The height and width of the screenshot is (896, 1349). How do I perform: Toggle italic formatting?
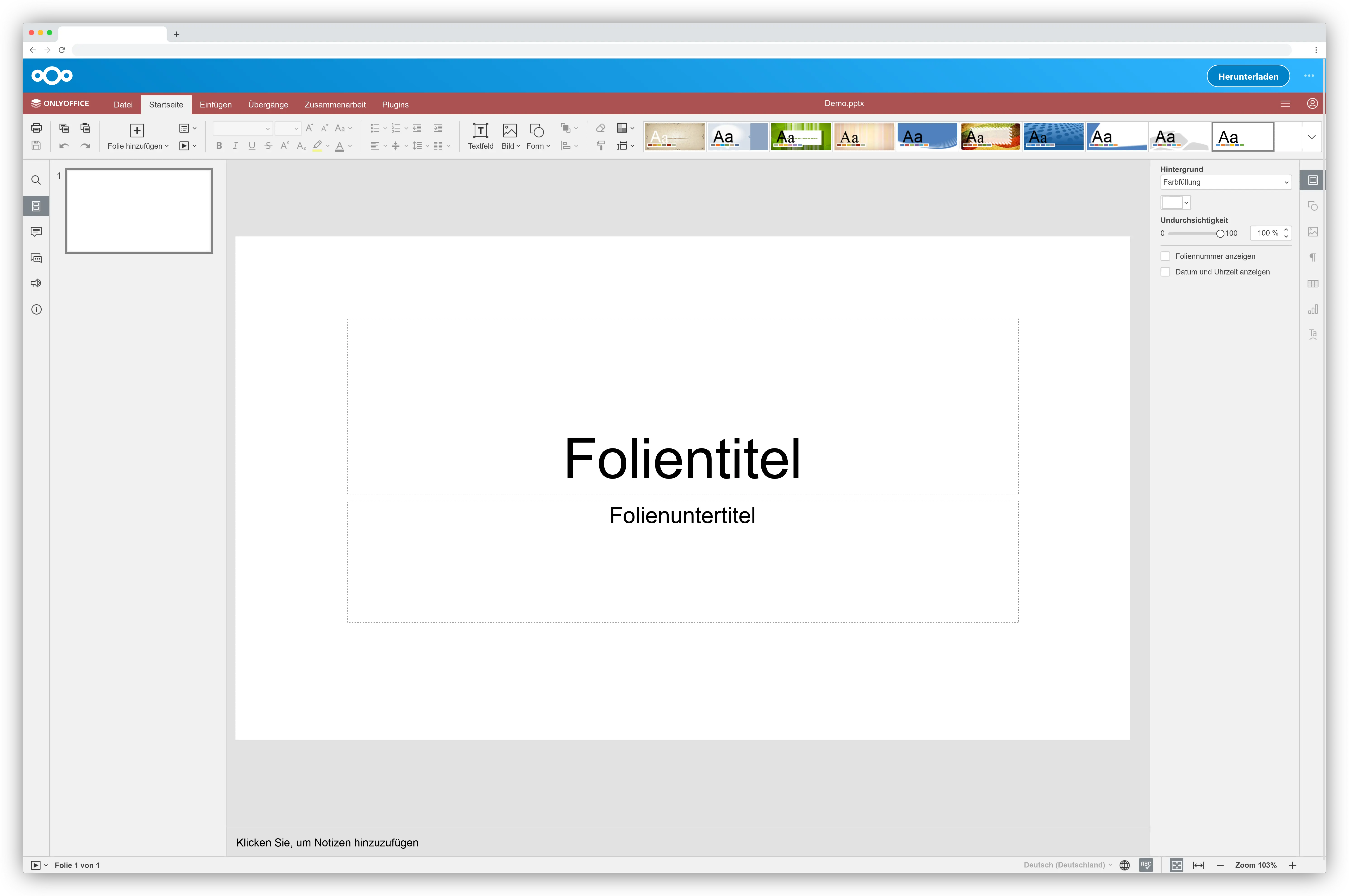[235, 146]
